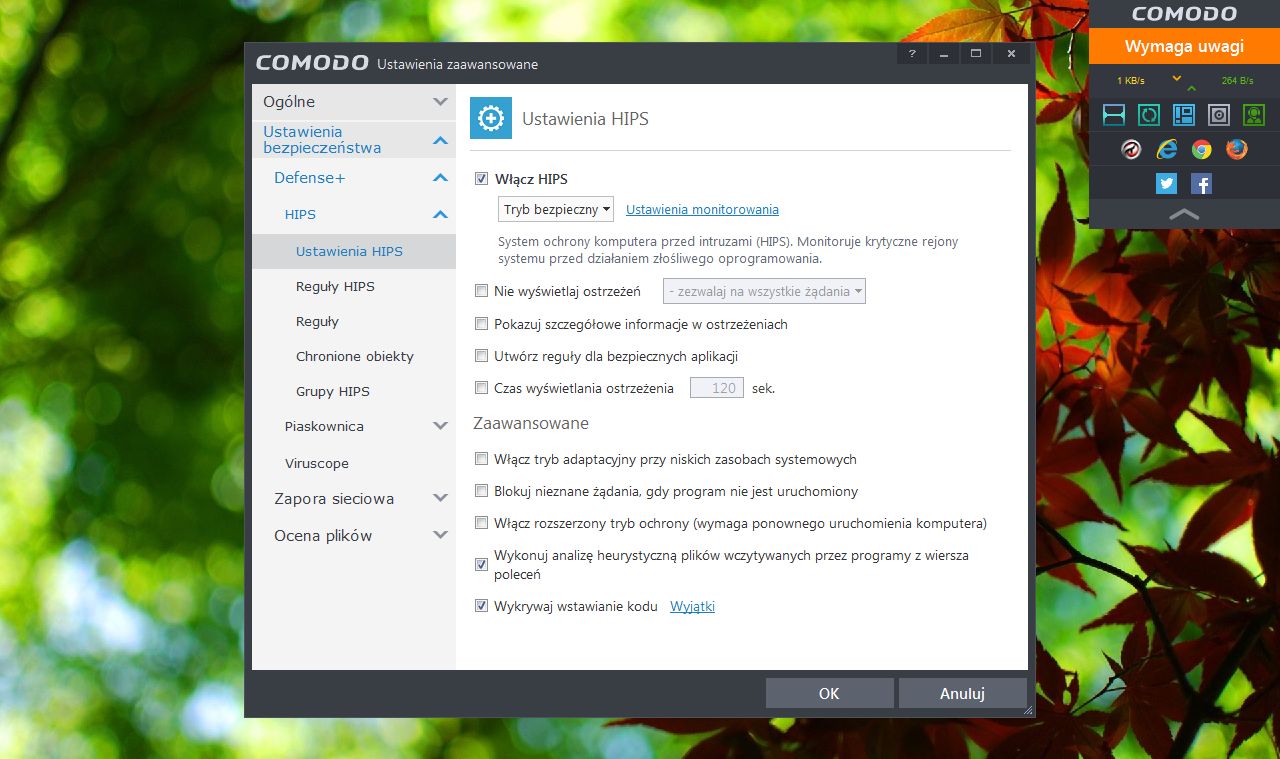Enable 'Nie wyświetlaj ostrzeżeń' checkbox

(x=482, y=291)
